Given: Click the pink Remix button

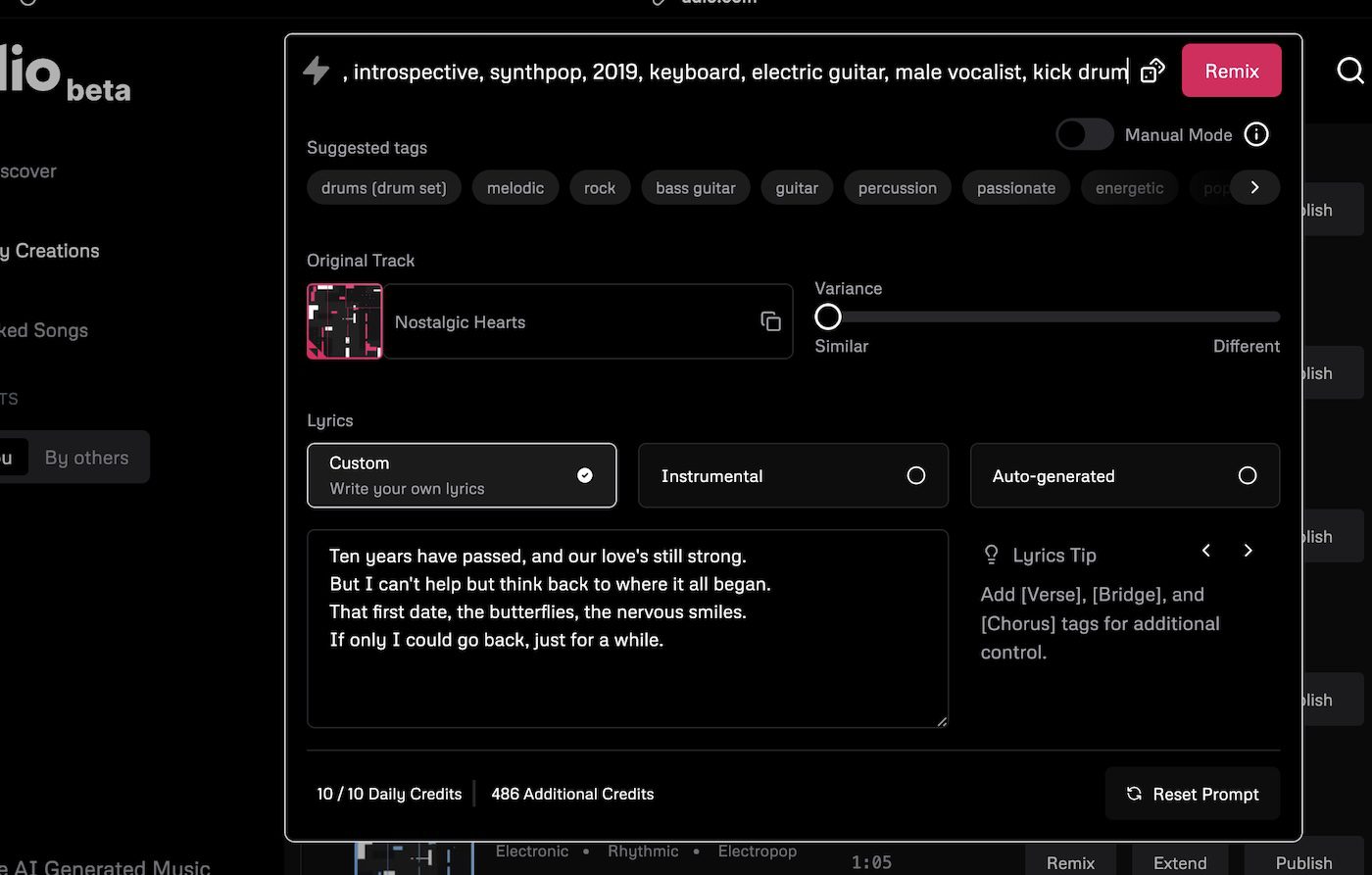Looking at the screenshot, I should (x=1231, y=70).
